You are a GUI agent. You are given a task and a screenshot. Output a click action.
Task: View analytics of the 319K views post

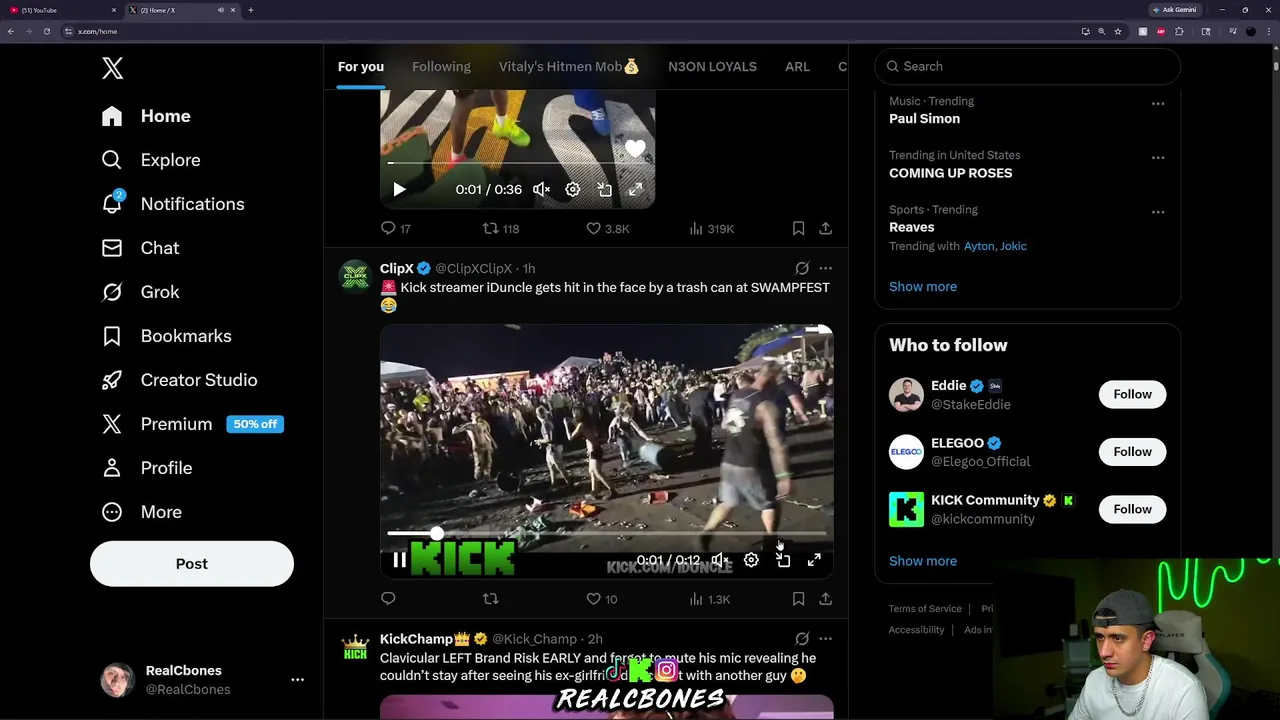[712, 228]
